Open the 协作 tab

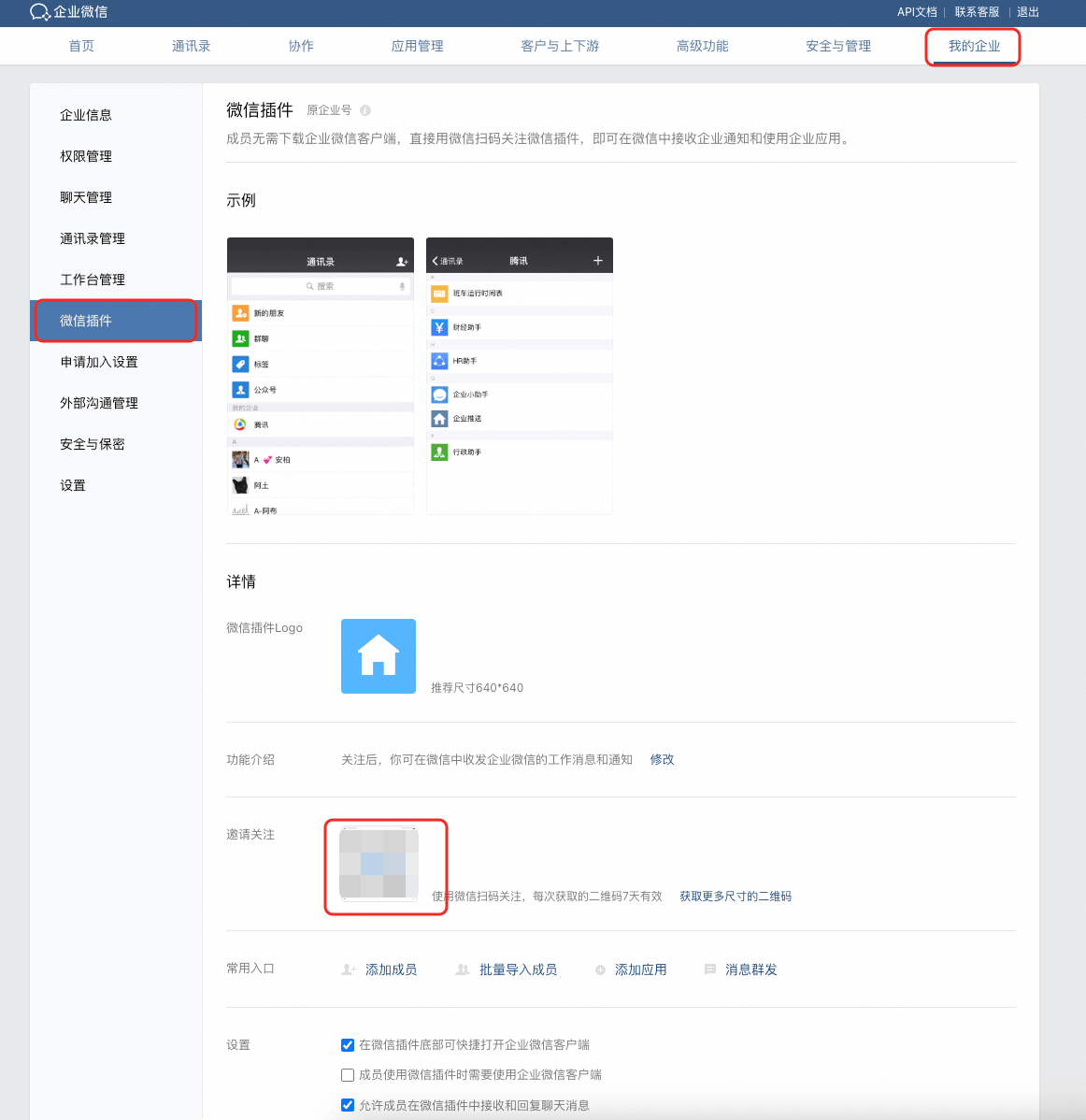point(301,46)
